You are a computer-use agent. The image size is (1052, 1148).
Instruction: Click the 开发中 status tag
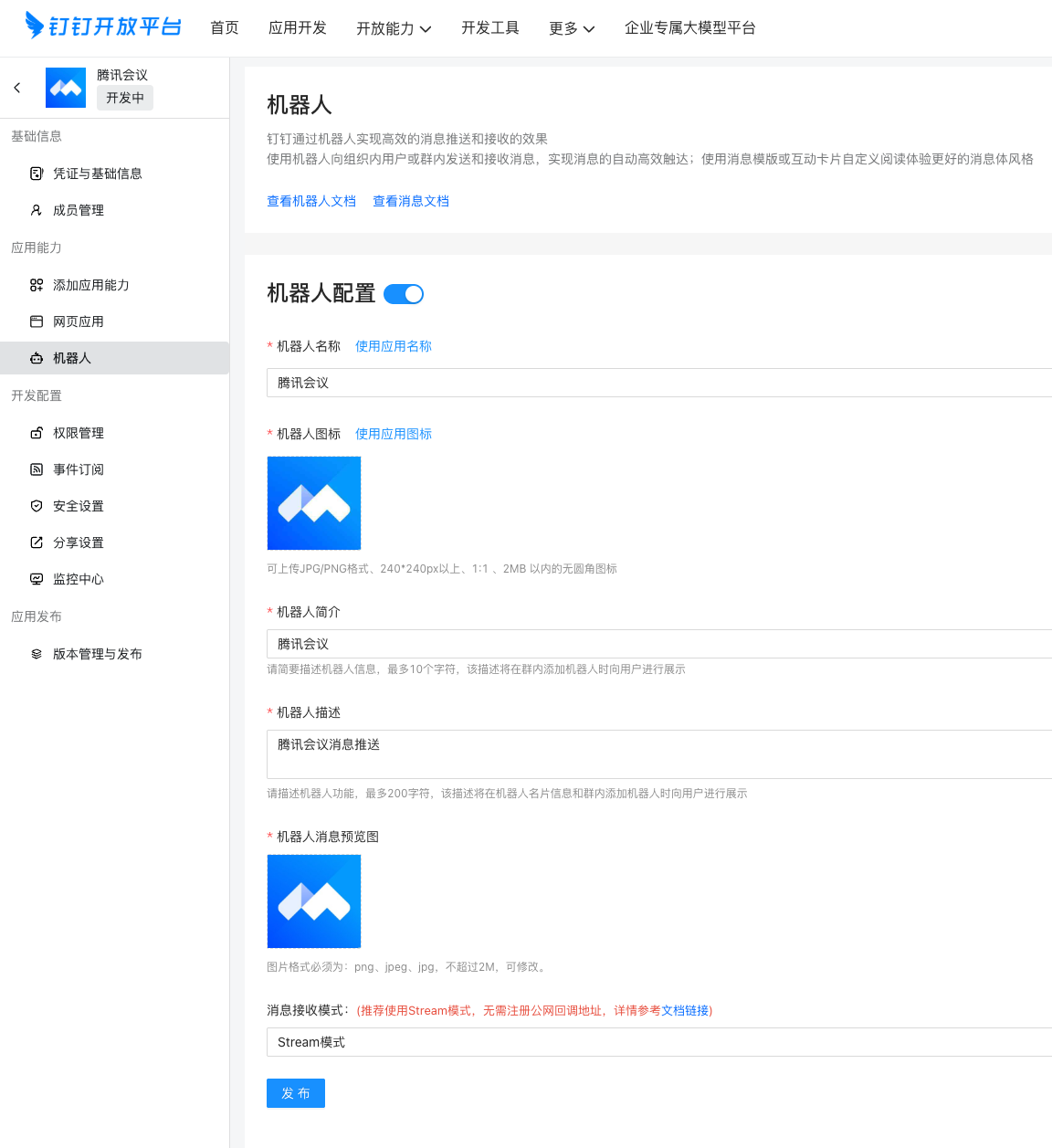(x=125, y=98)
